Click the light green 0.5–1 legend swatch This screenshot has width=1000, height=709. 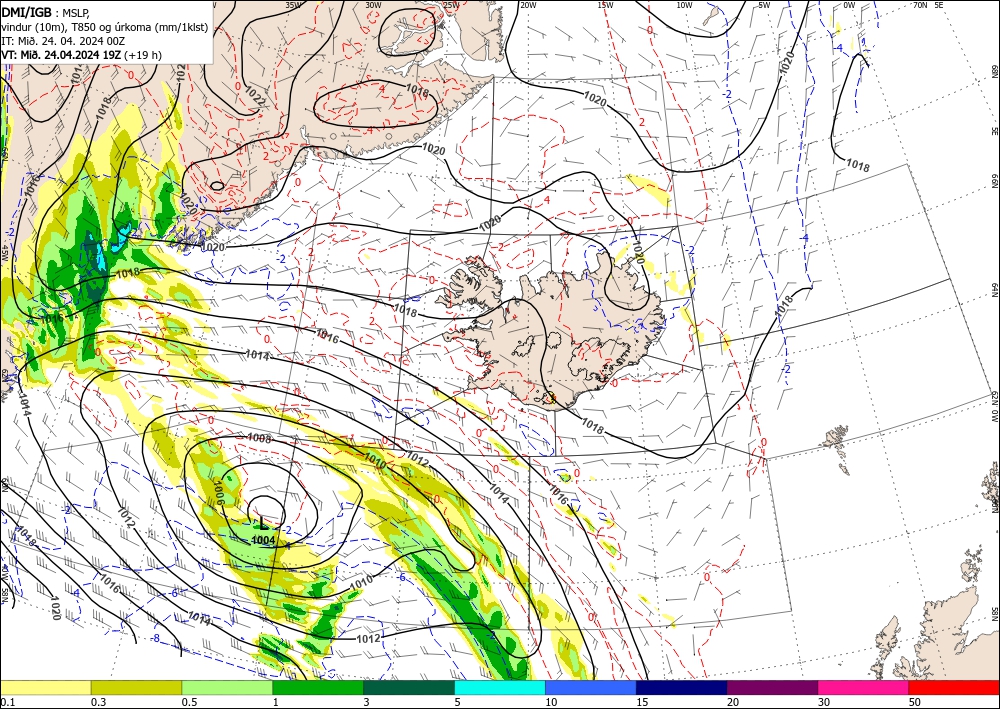click(227, 687)
